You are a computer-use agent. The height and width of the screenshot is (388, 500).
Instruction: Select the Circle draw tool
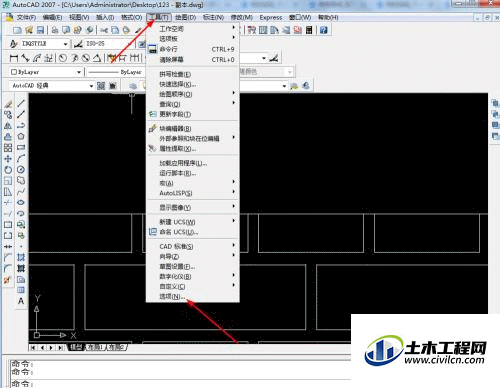[x=21, y=169]
